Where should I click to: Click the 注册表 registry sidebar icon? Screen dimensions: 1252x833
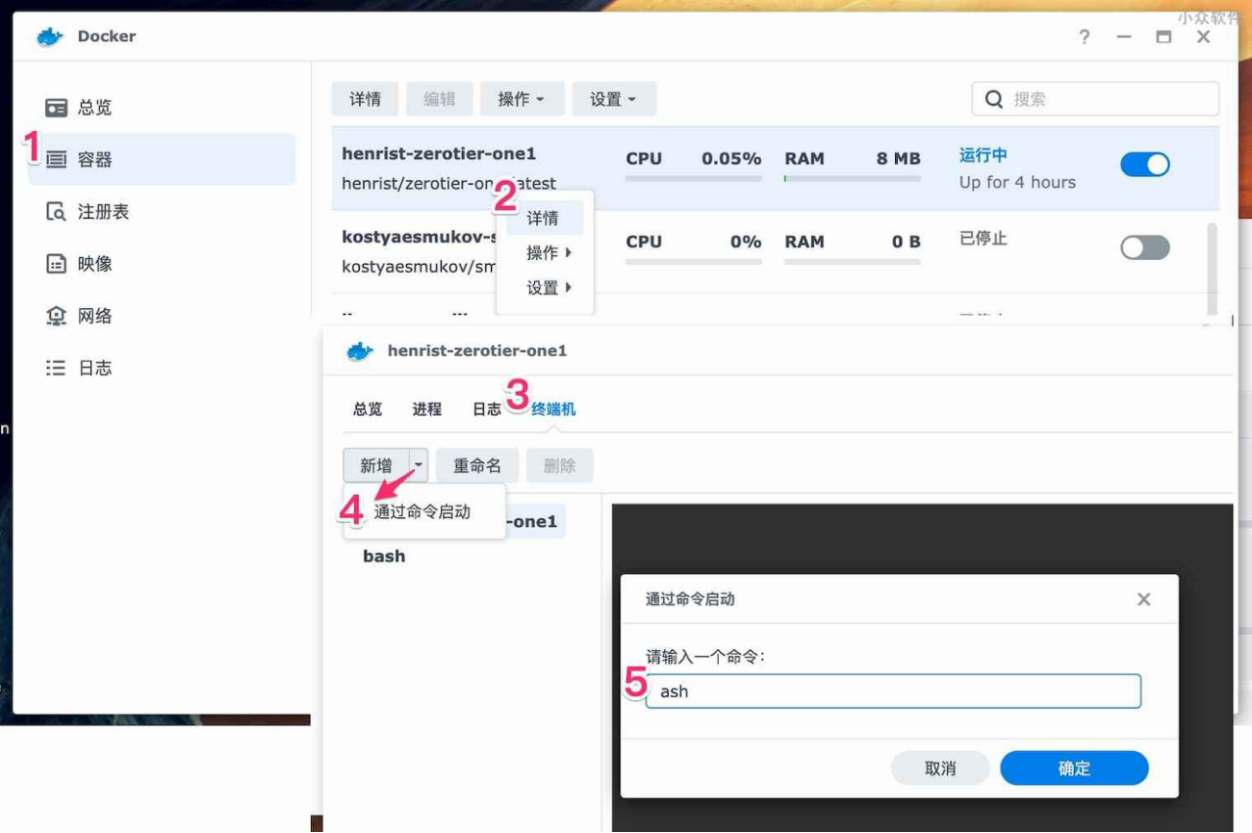[x=57, y=212]
